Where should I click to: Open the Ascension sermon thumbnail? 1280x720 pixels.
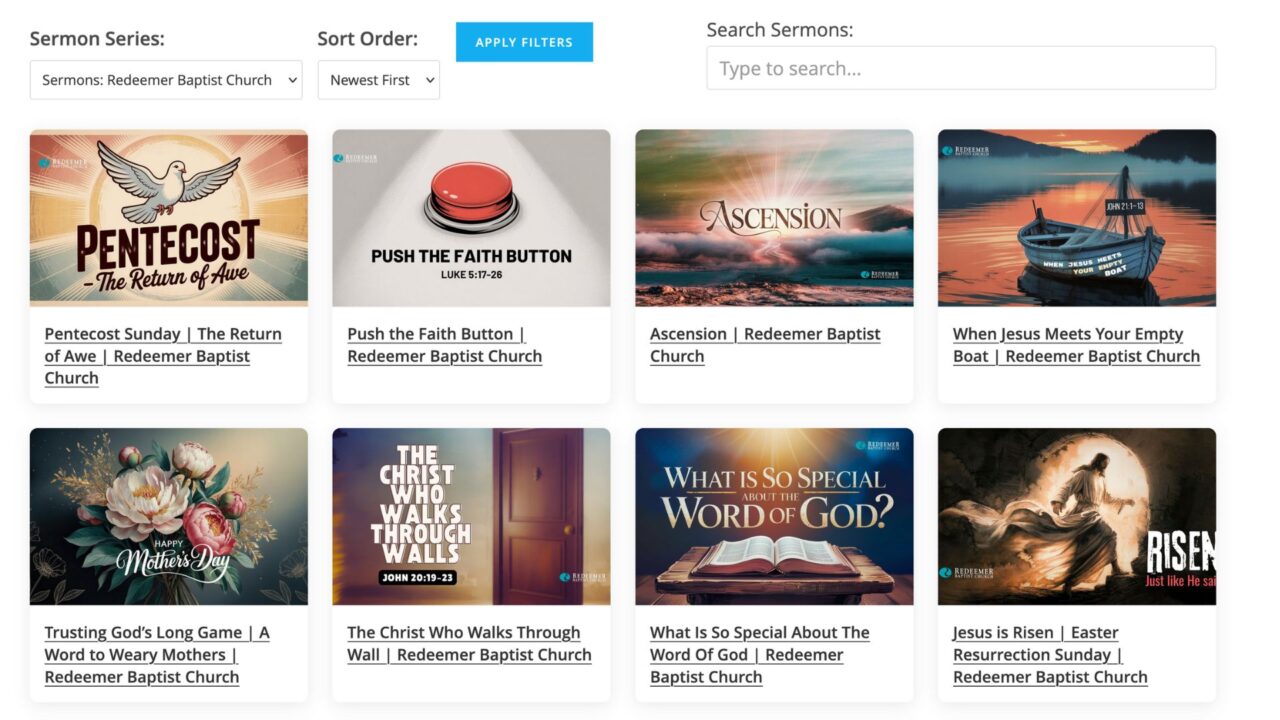click(774, 217)
